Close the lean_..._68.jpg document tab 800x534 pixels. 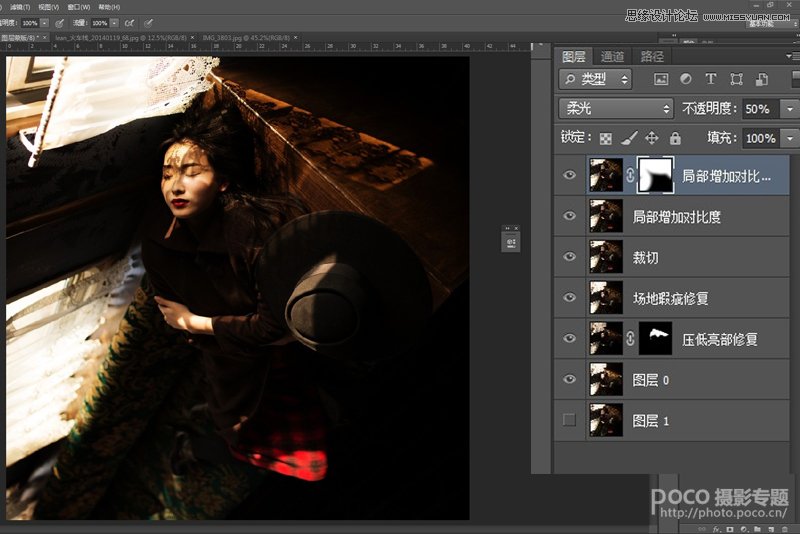coord(192,38)
